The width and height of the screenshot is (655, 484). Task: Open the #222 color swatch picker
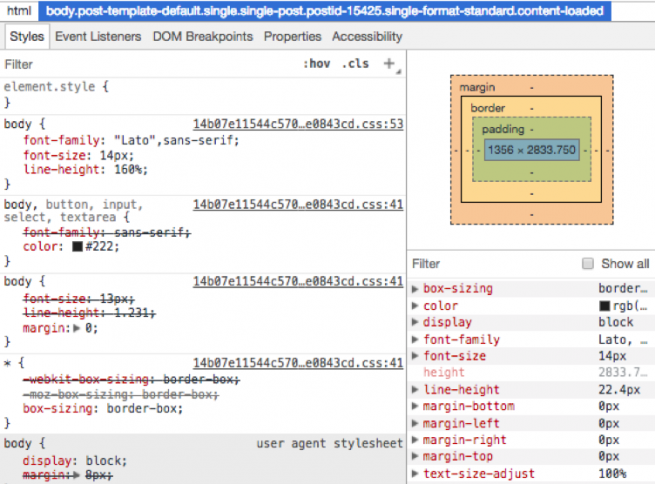click(78, 247)
